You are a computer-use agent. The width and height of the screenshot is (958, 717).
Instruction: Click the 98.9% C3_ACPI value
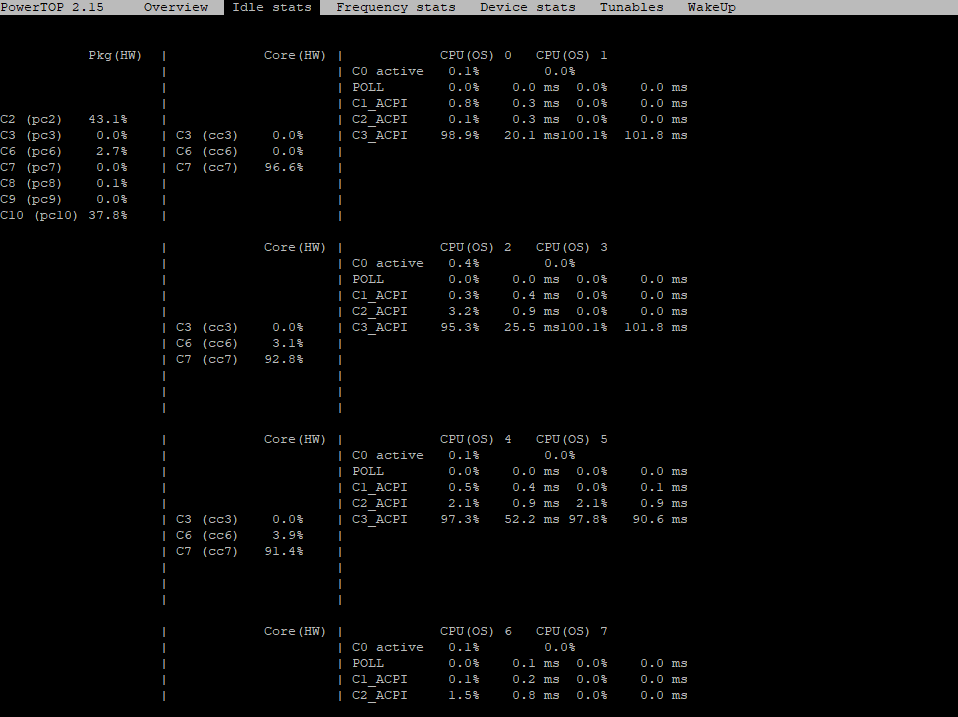tap(460, 136)
